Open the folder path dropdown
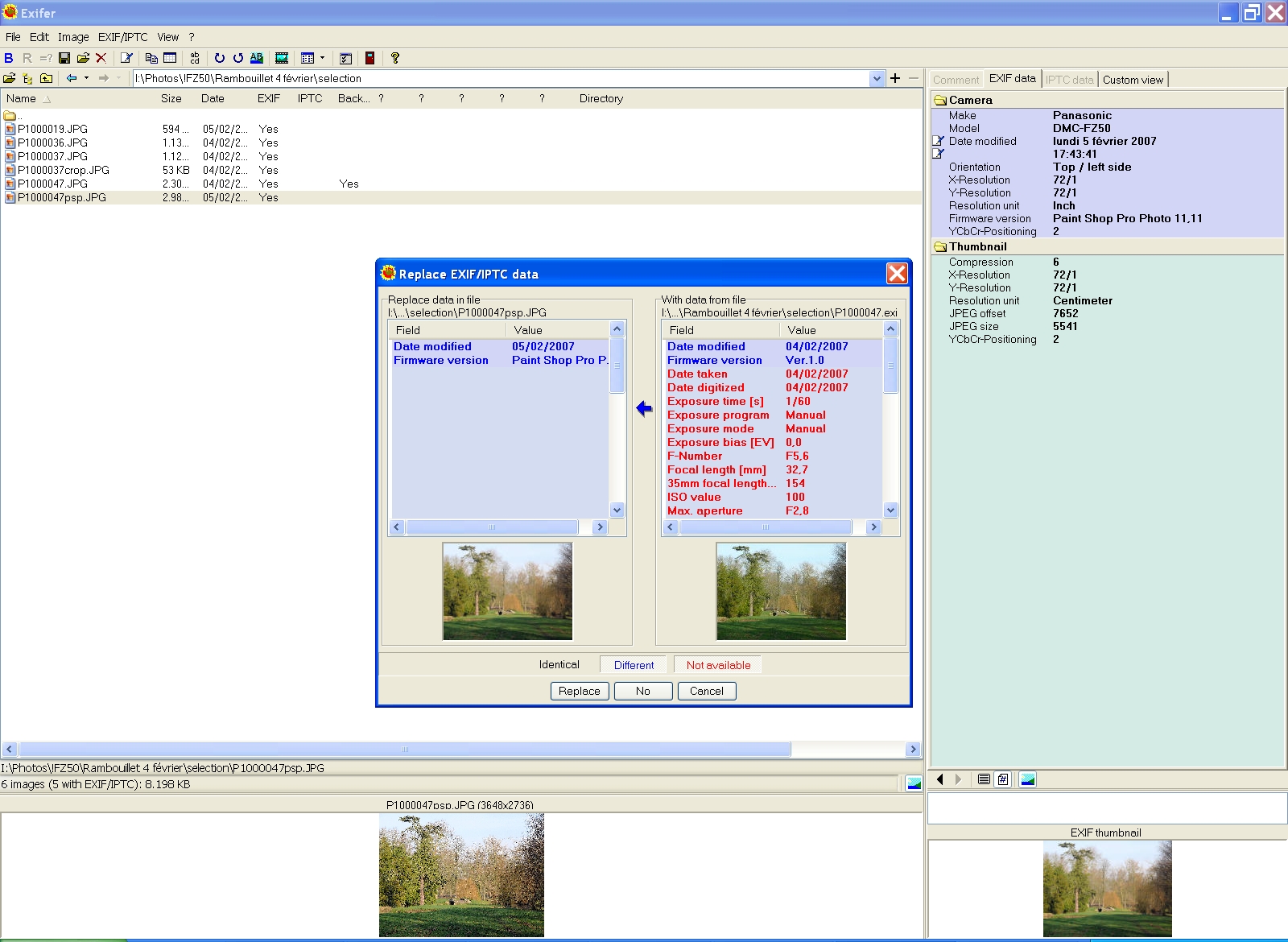 click(877, 78)
